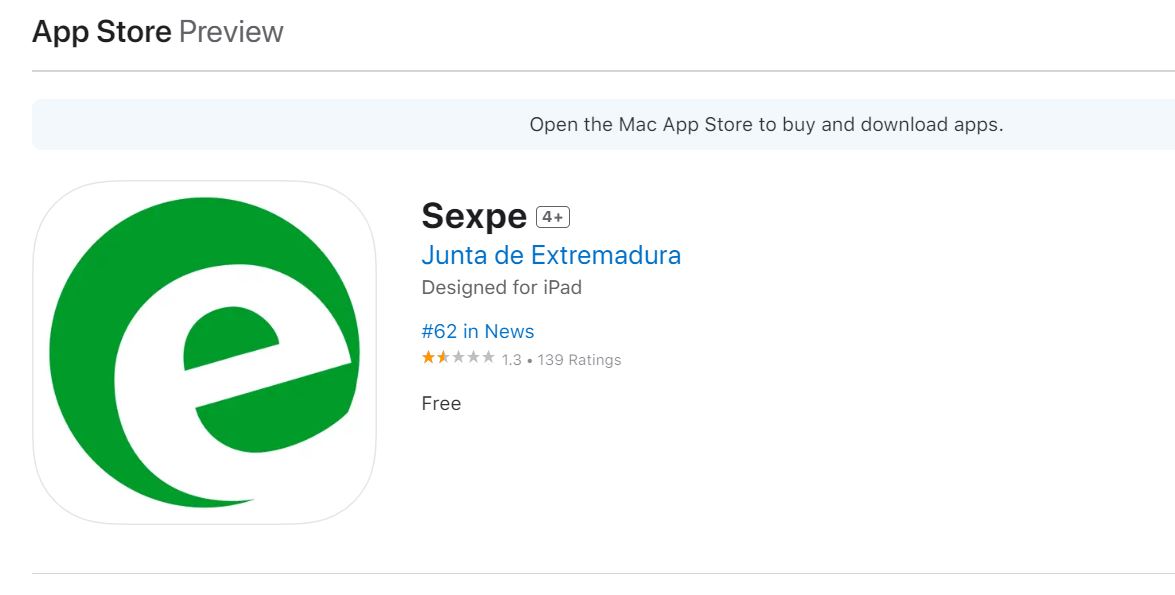Screen dimensions: 1175x595
Task: Click the half-filled second rating star
Action: coord(443,358)
